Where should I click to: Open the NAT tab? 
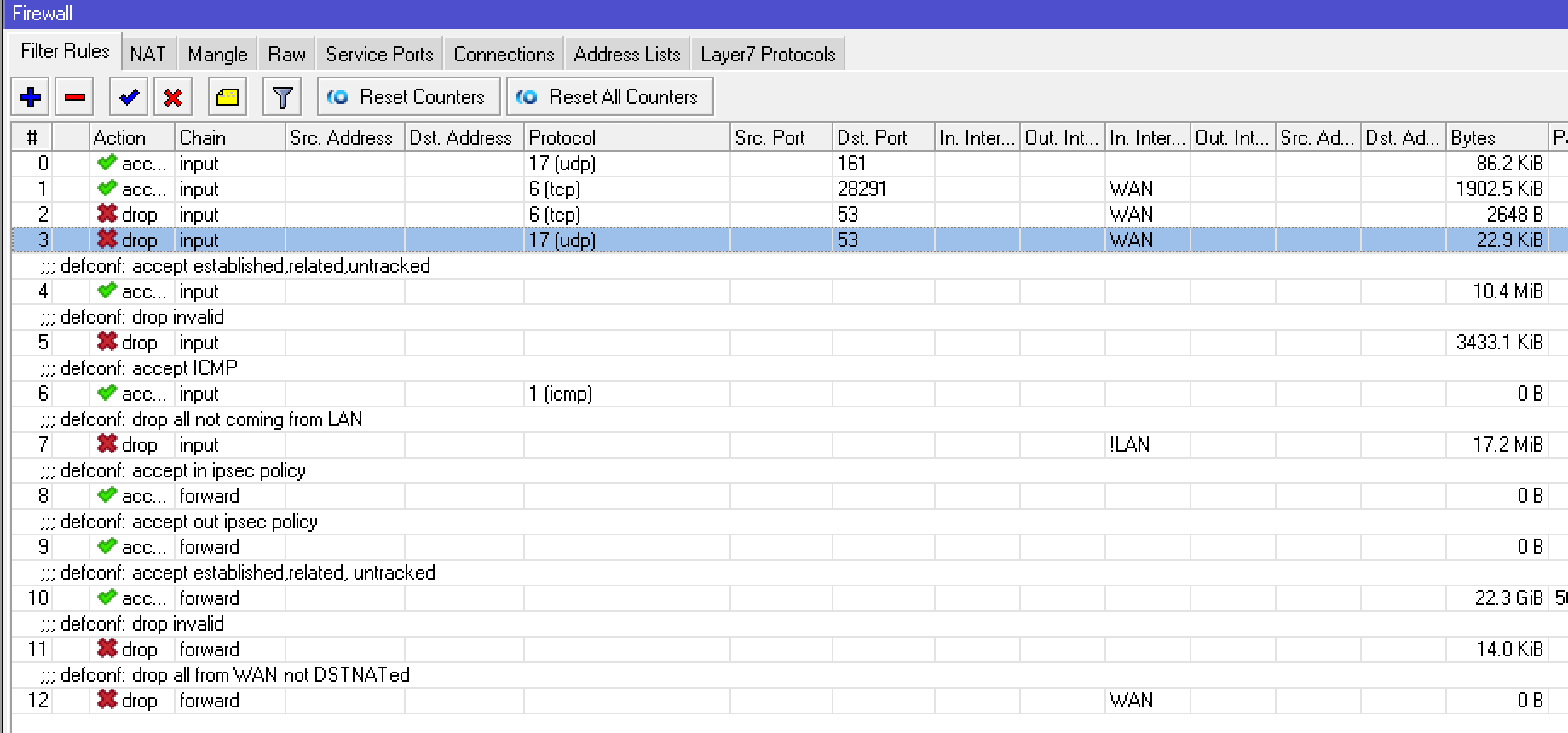(148, 55)
